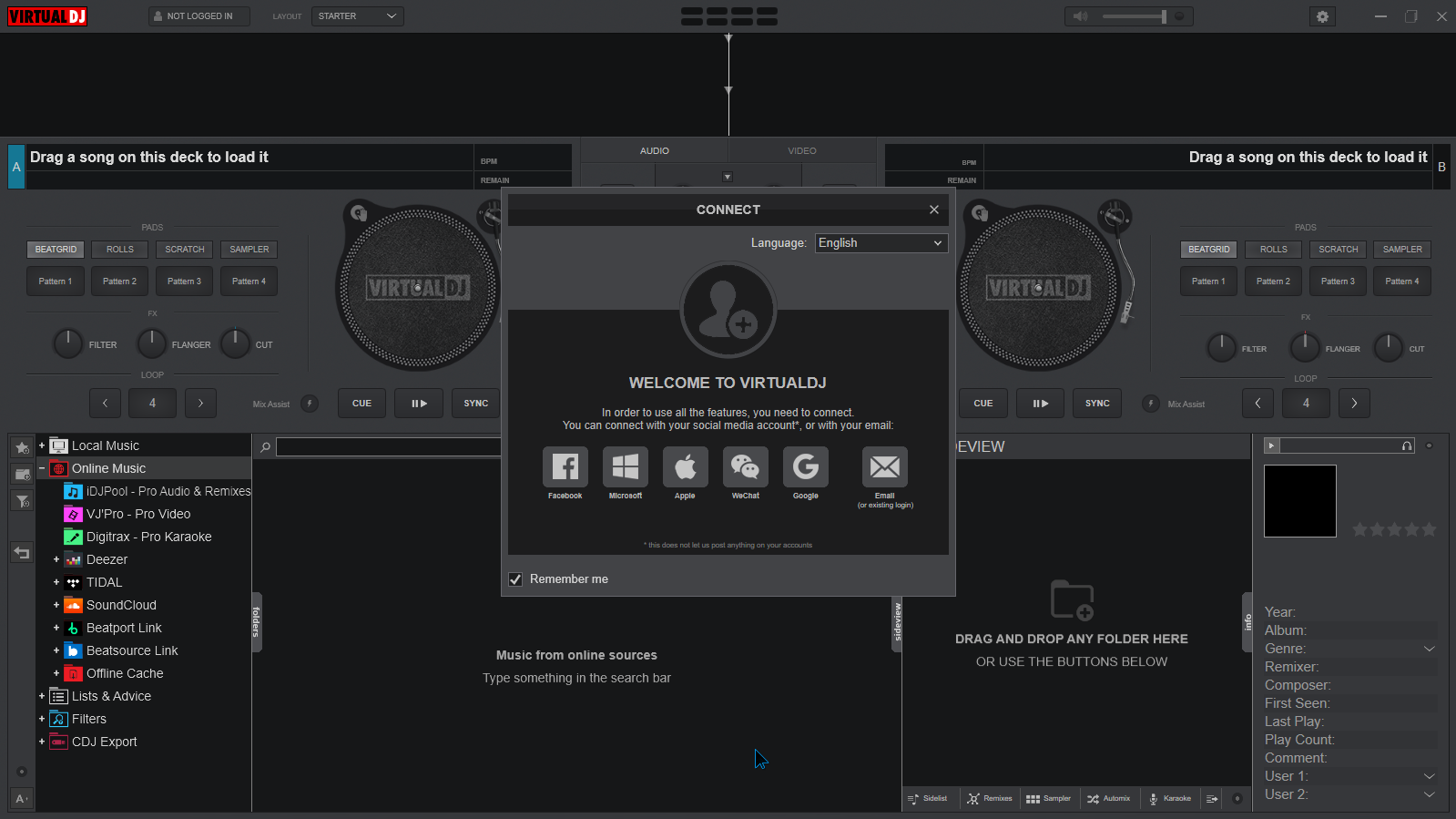The image size is (1456, 819).
Task: Click the headphones icon in preview player
Action: pyautogui.click(x=1407, y=445)
